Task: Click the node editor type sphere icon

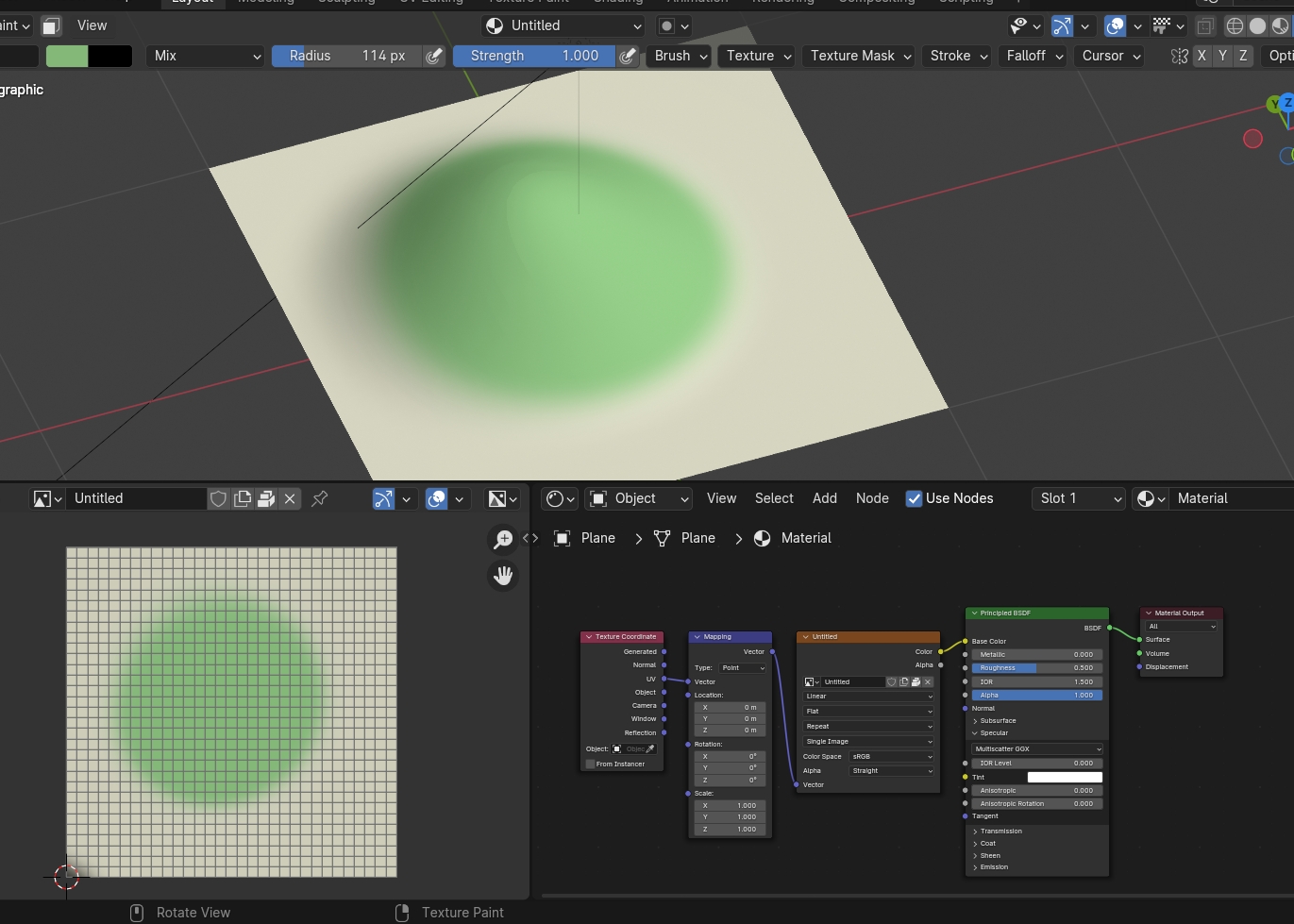Action: point(561,498)
